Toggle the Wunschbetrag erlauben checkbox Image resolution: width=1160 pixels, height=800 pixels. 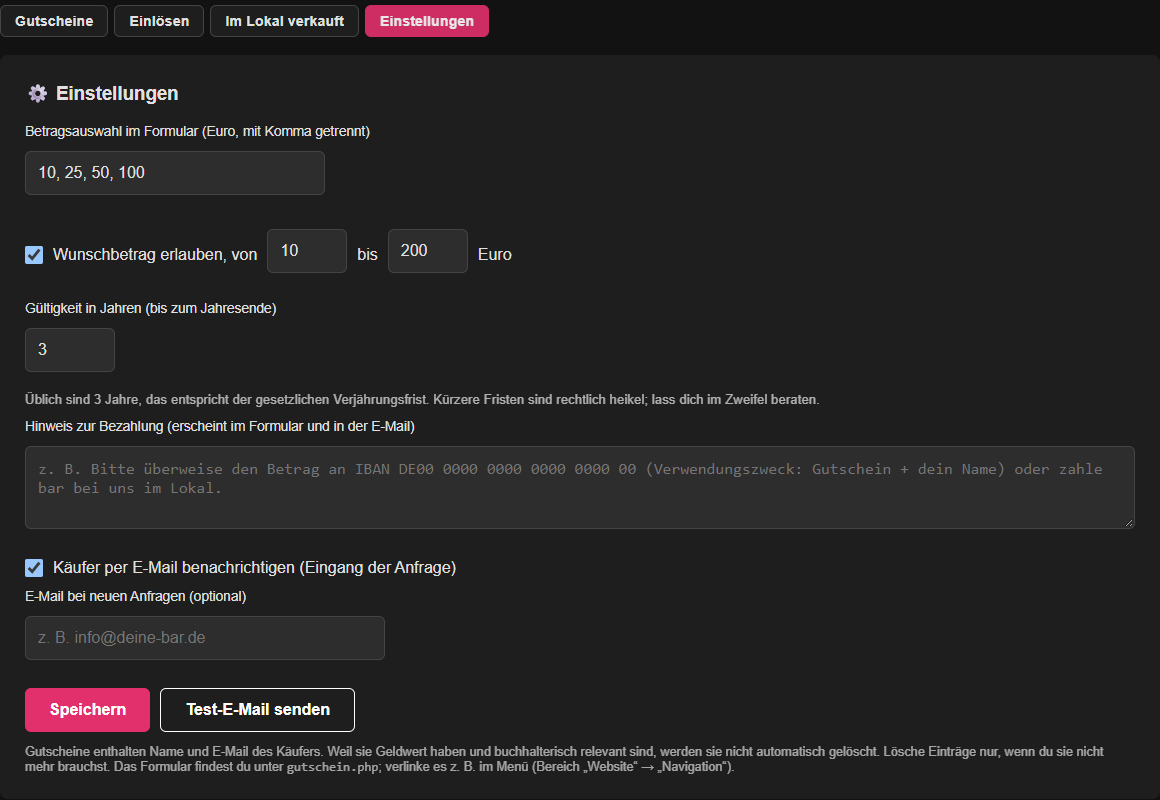point(34,255)
